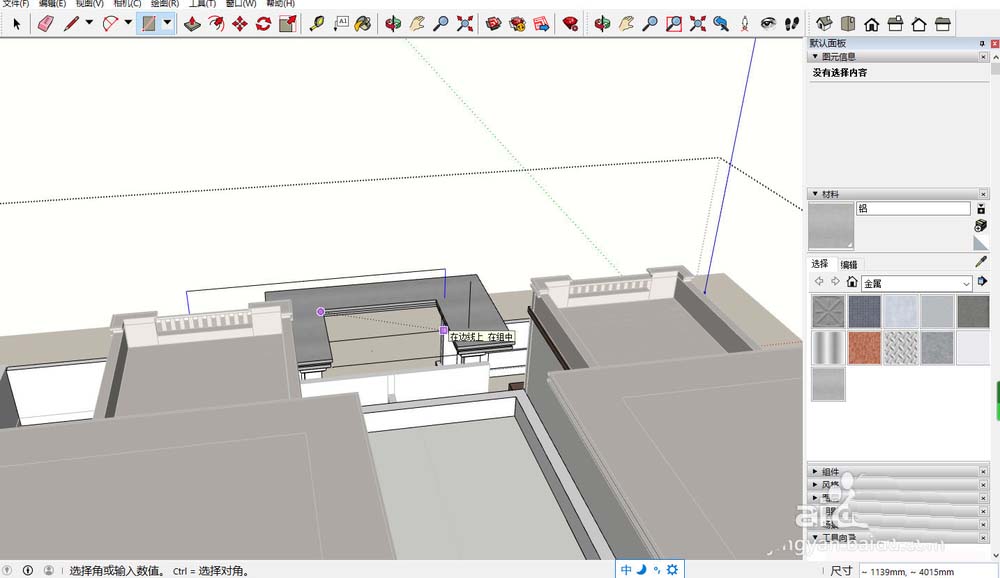The width and height of the screenshot is (1000, 578).
Task: Switch to the Top view icon
Action: (847, 22)
